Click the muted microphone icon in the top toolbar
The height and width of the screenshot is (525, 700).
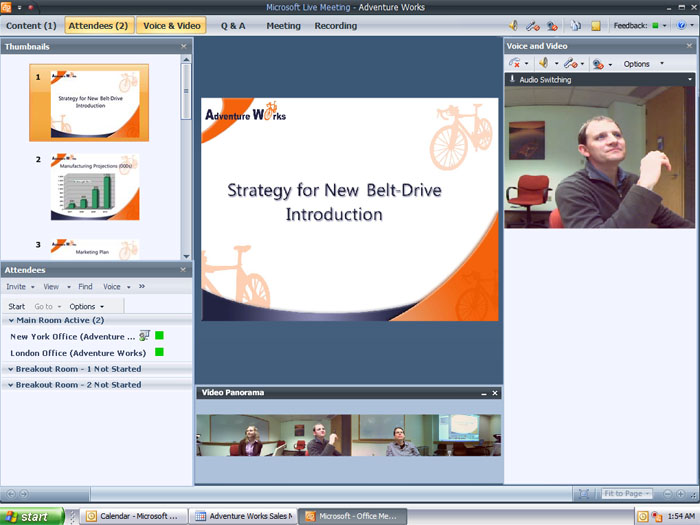click(532, 26)
